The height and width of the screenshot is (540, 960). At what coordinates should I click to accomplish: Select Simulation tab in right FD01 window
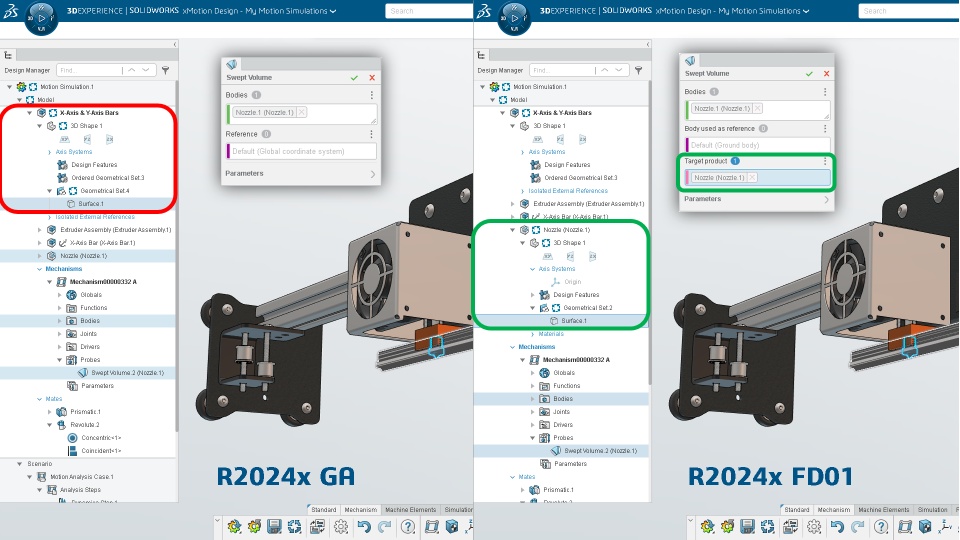pos(932,509)
